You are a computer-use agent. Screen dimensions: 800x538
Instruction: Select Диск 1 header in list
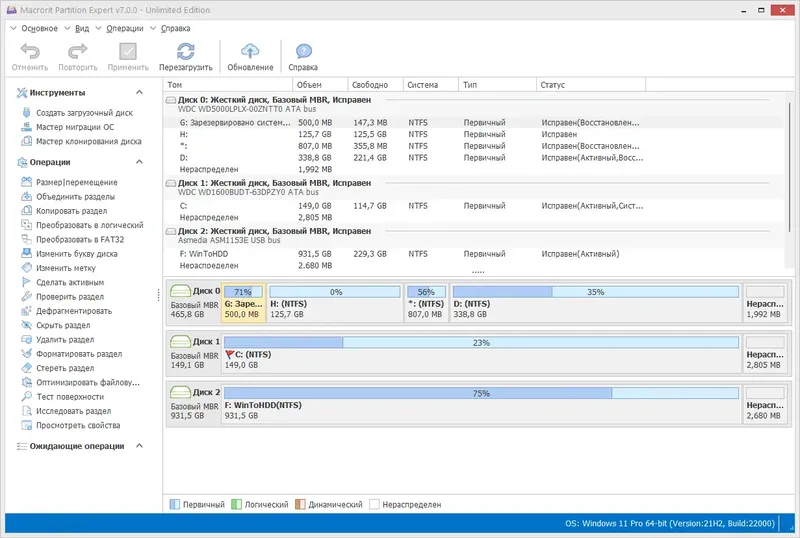click(x=474, y=187)
